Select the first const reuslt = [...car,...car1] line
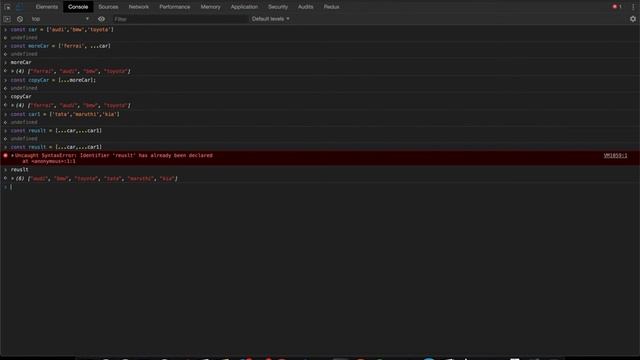Viewport: 640px width, 360px height. (56, 131)
